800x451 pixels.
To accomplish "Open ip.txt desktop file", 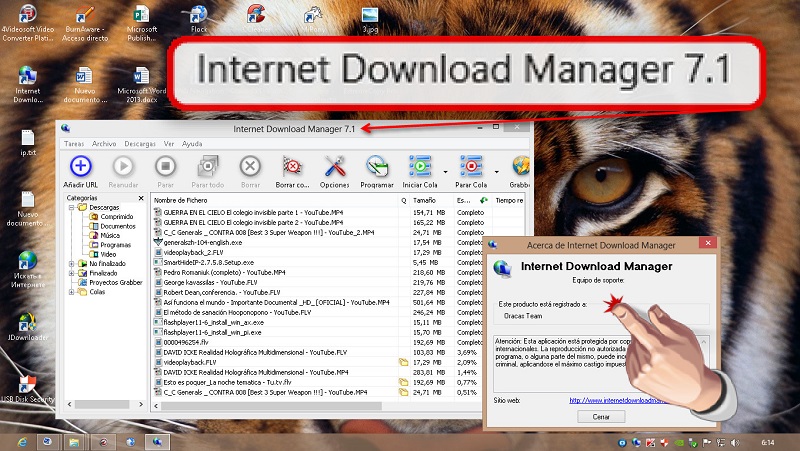I will pyautogui.click(x=28, y=143).
